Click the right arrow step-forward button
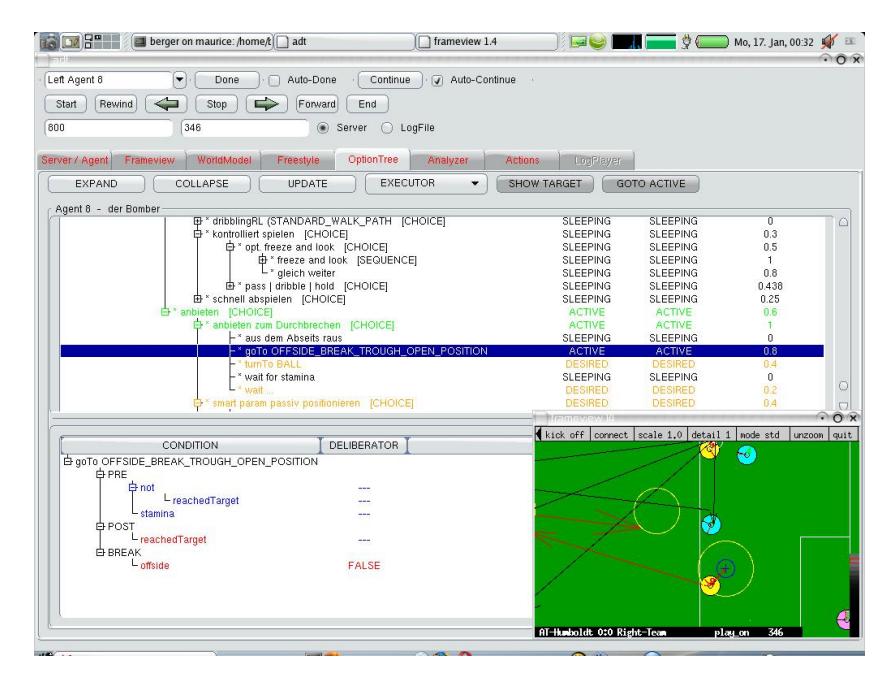 (x=266, y=104)
